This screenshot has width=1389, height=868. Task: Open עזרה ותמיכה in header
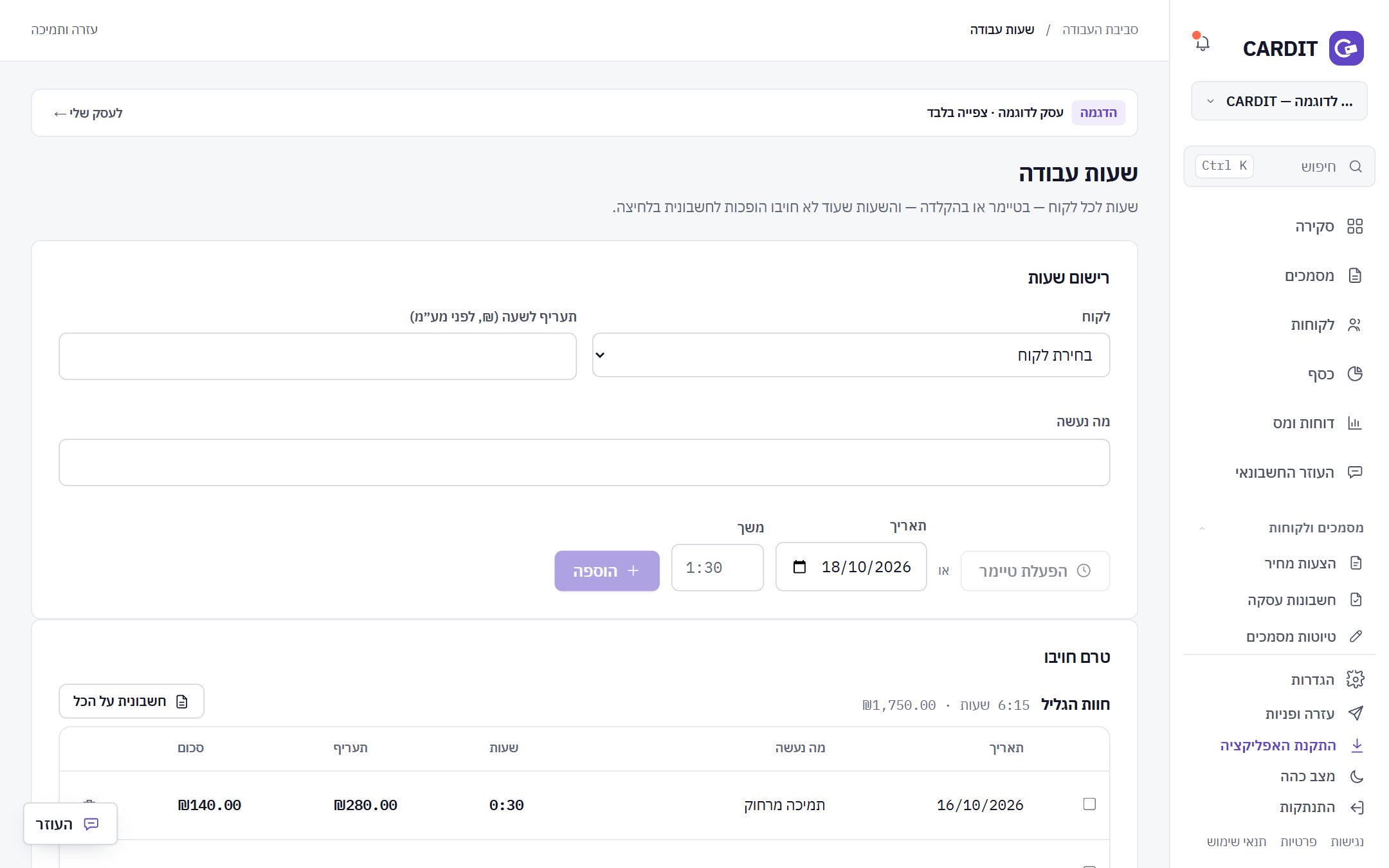[64, 30]
